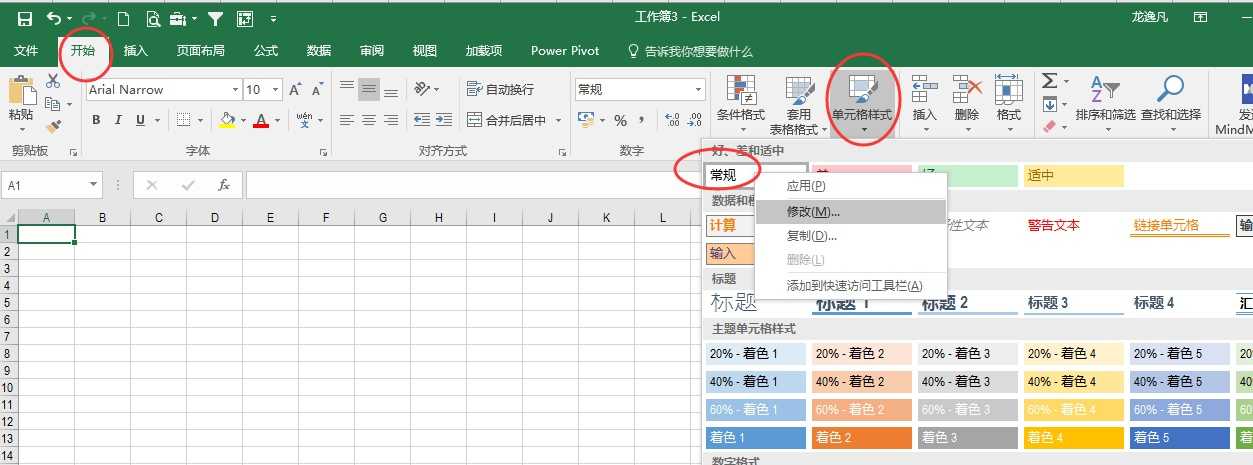
Task: Open the 常规 number format dropdown
Action: (698, 90)
